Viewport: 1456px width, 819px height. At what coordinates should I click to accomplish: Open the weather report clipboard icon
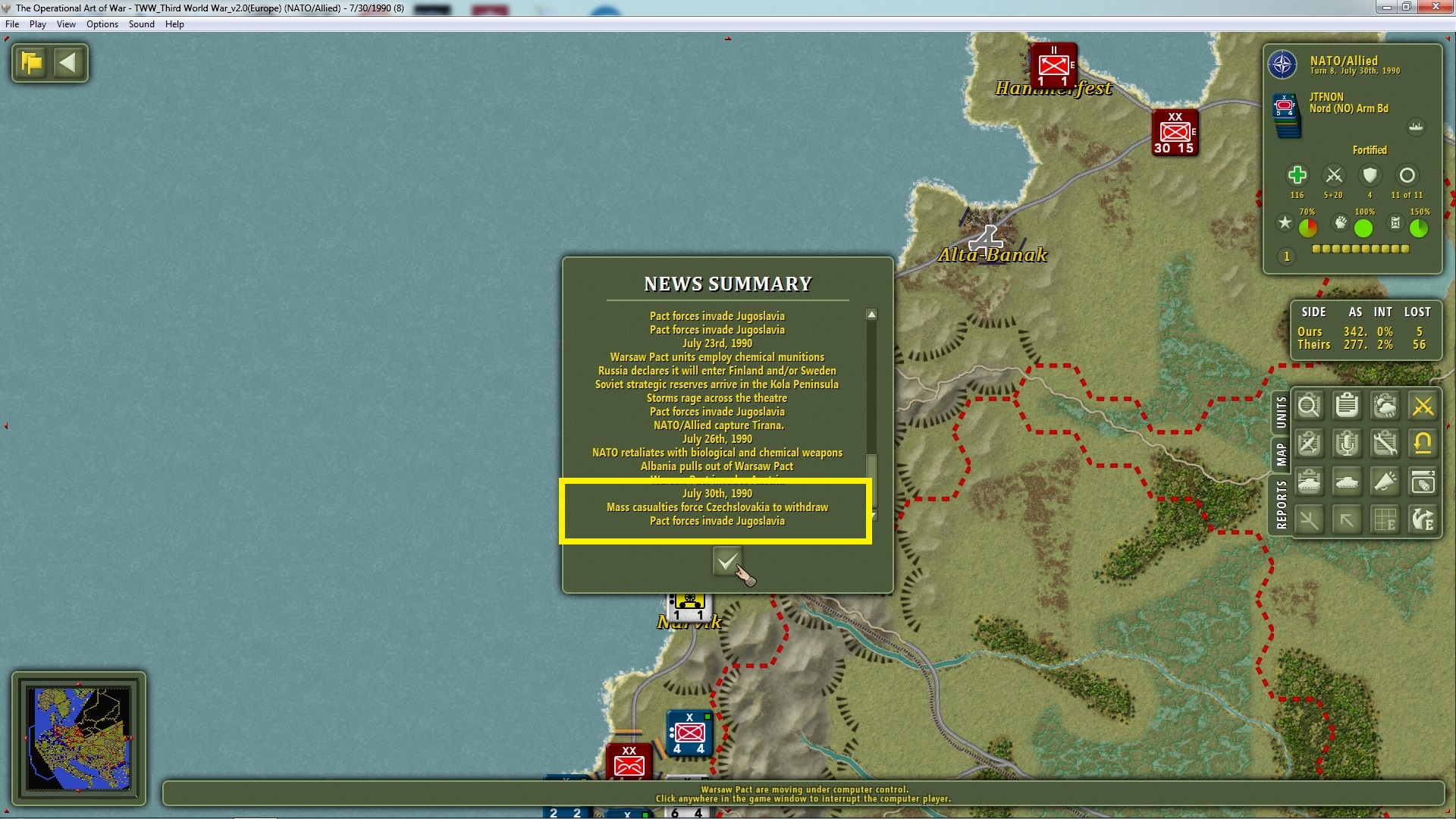click(1385, 406)
